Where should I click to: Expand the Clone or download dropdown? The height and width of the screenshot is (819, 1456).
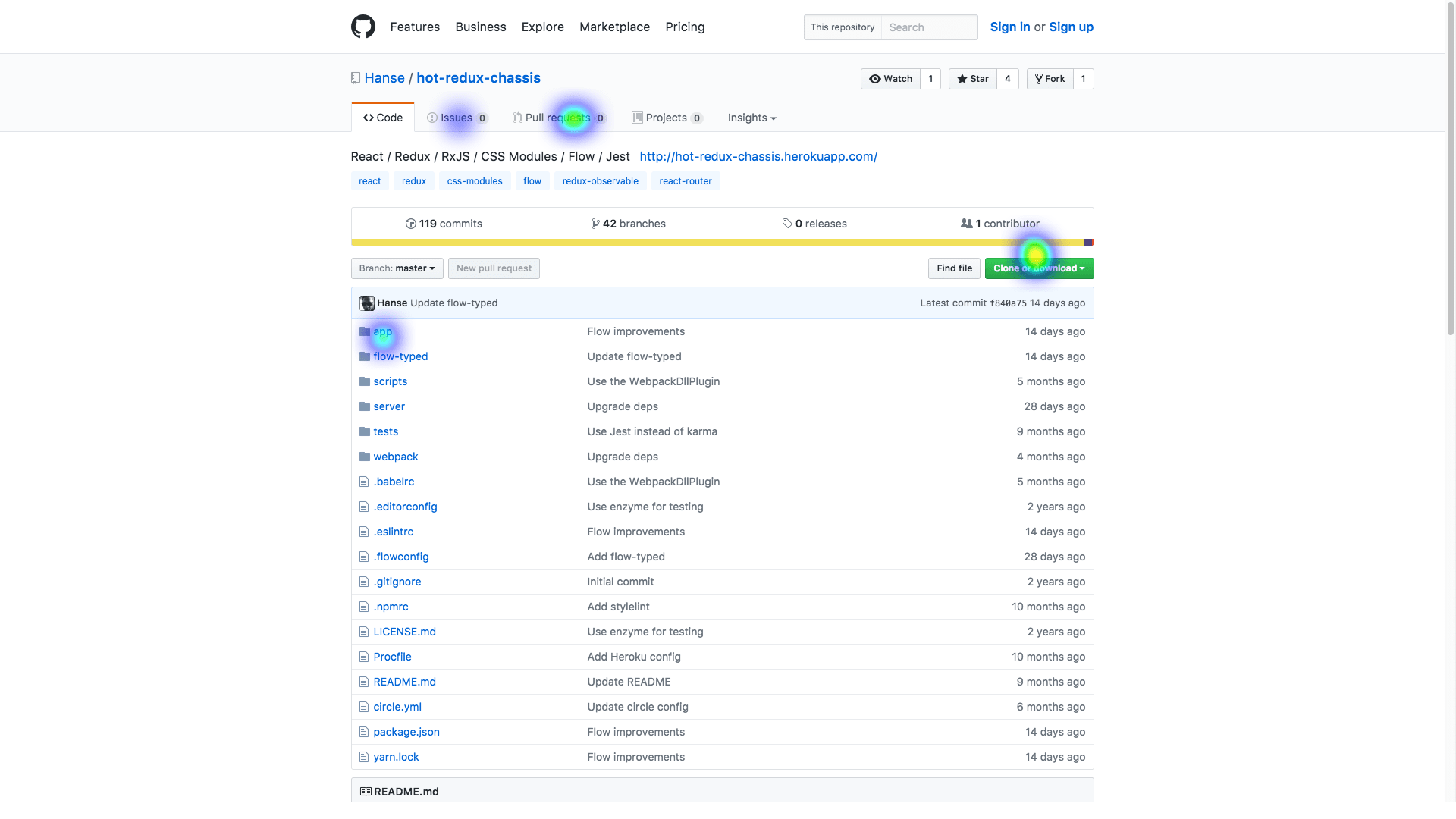(x=1039, y=268)
